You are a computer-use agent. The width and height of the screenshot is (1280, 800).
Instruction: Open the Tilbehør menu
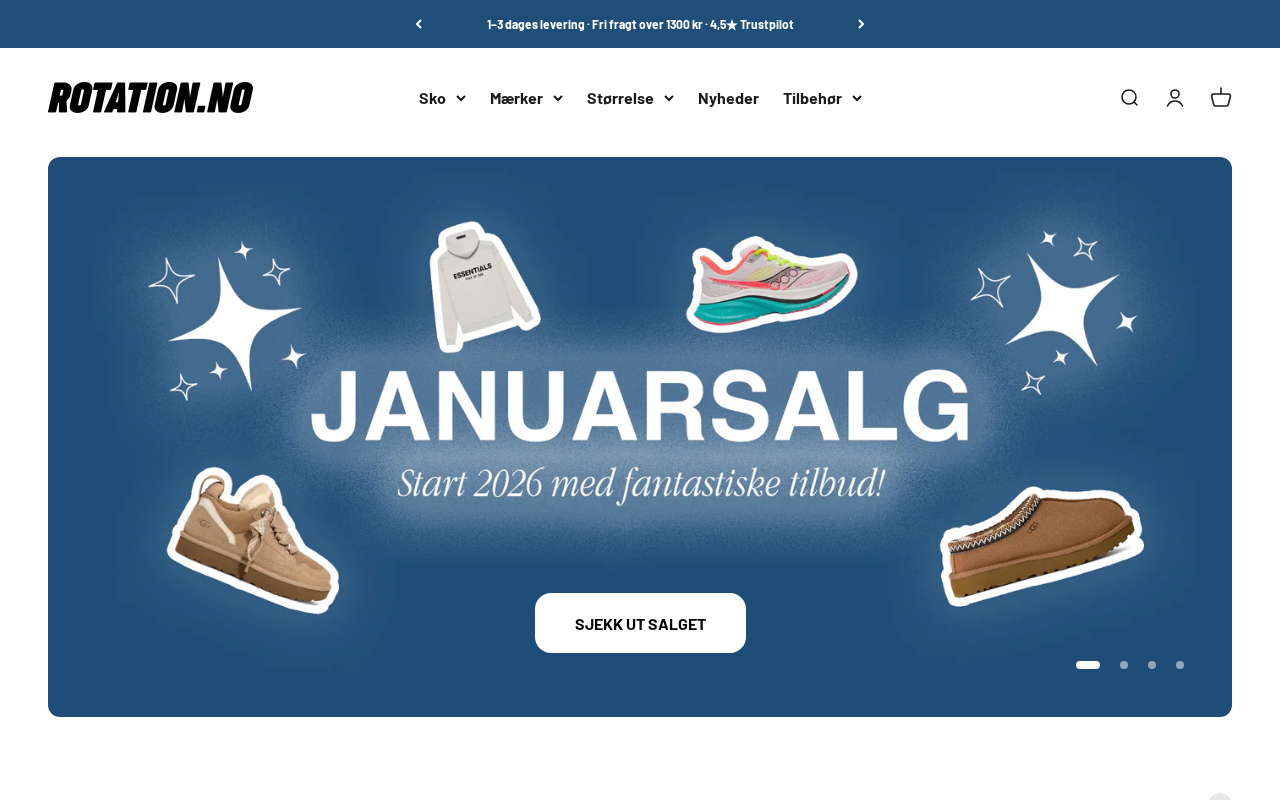coord(822,98)
